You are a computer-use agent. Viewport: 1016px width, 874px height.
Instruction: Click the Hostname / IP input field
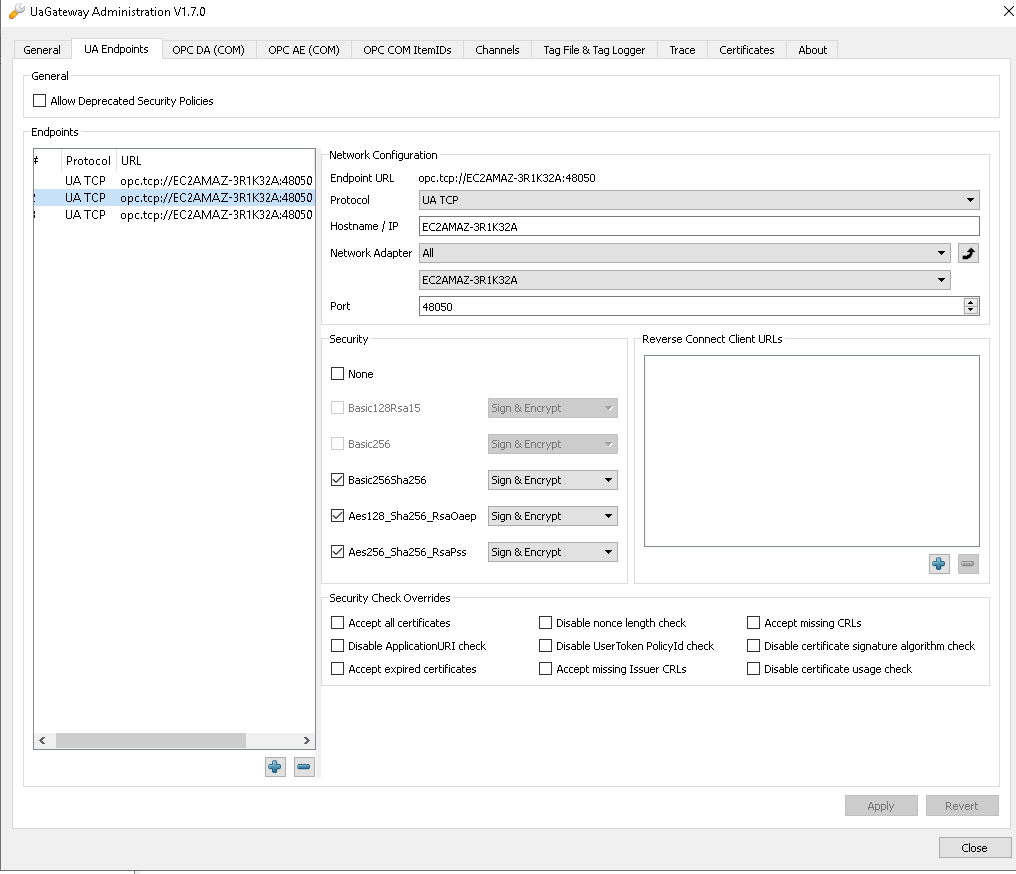[x=698, y=227]
